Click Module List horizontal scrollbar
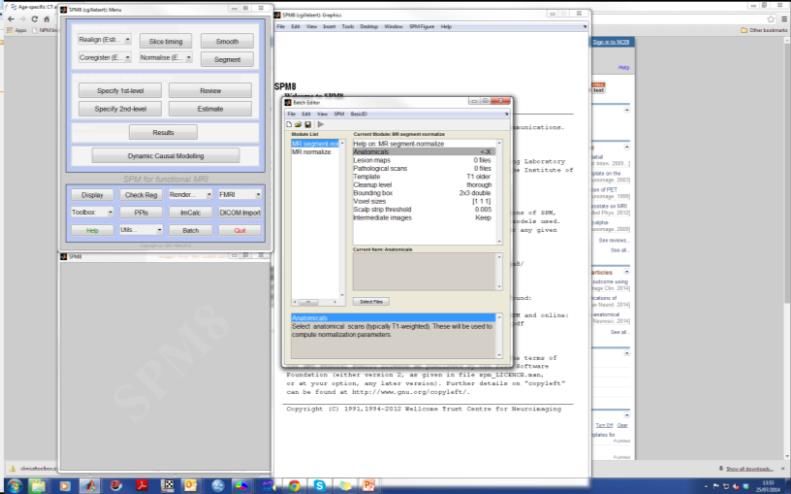The image size is (791, 494). click(x=314, y=302)
